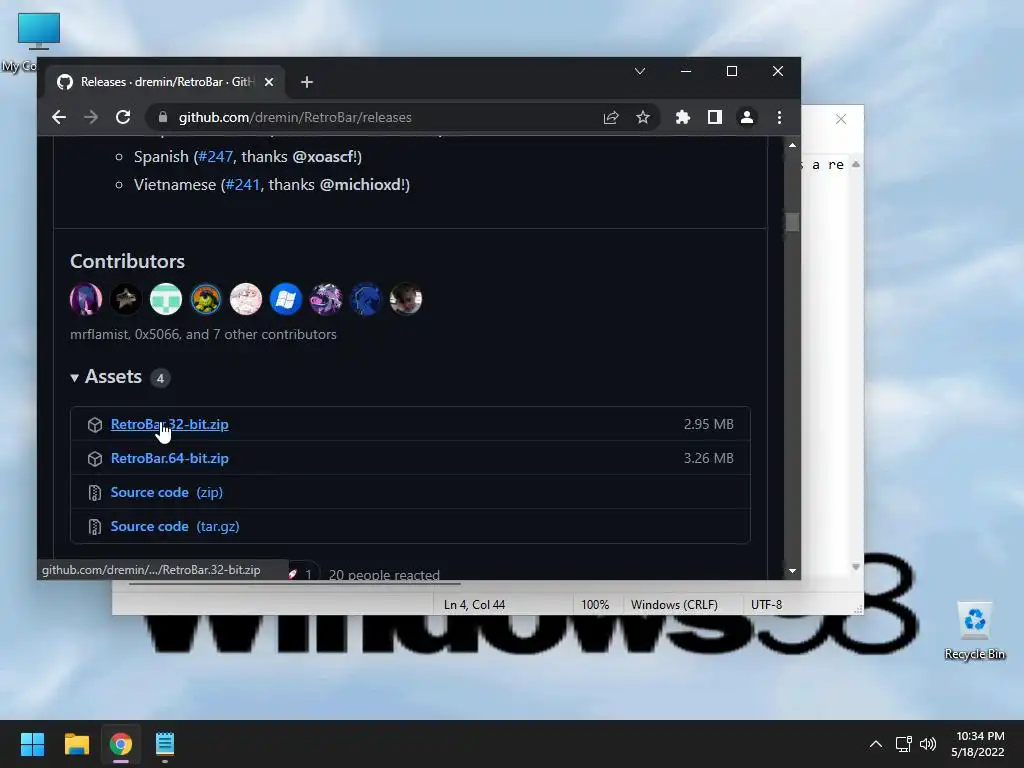Open the clock showing 10:34 PM
The width and height of the screenshot is (1024, 768).
[978, 744]
